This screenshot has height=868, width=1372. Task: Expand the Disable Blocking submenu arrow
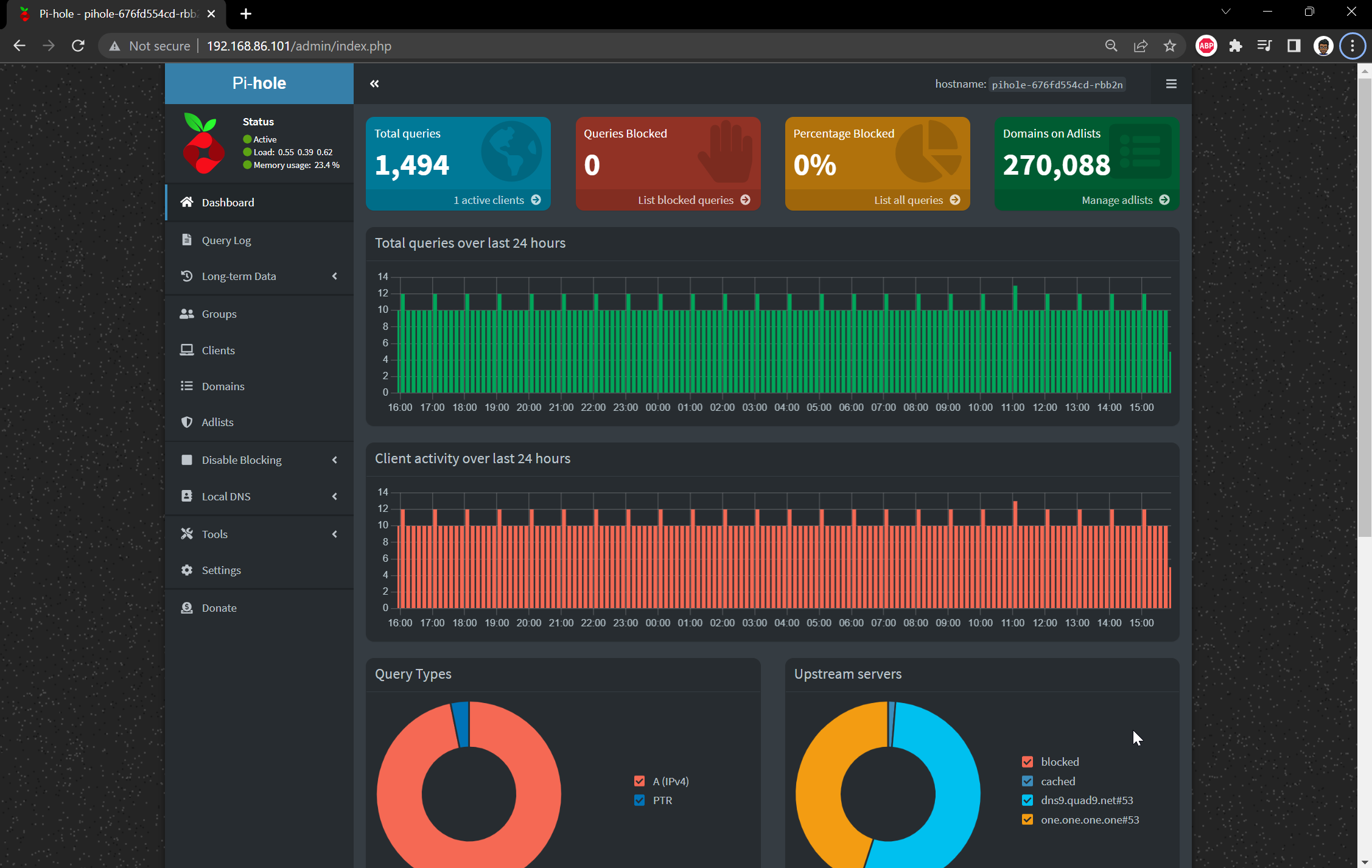tap(334, 460)
